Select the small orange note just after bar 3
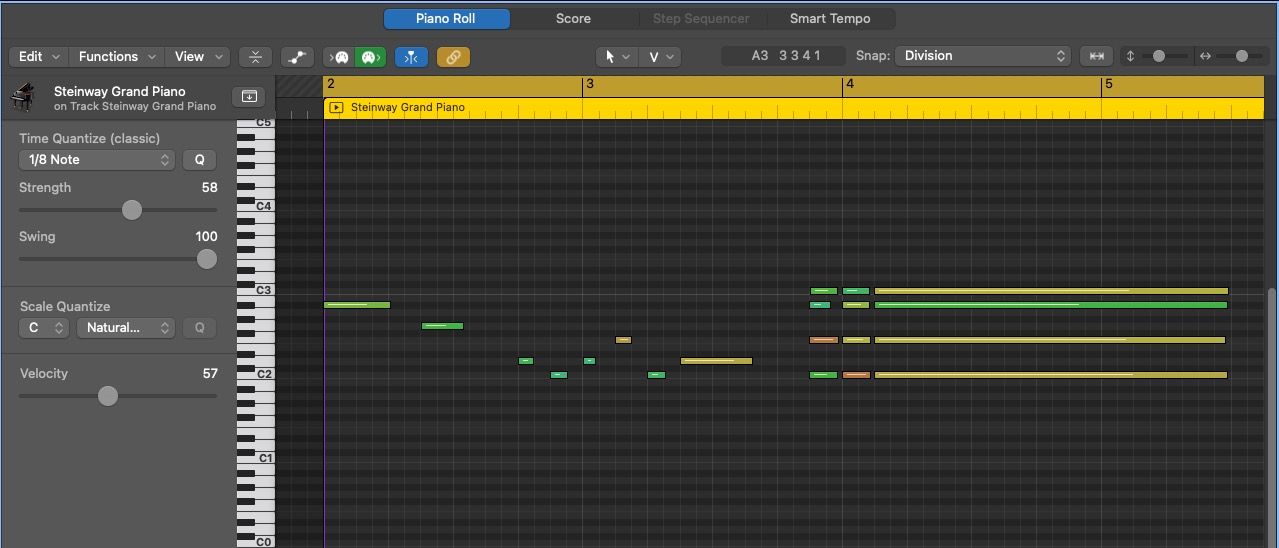The image size is (1279, 548). [623, 340]
